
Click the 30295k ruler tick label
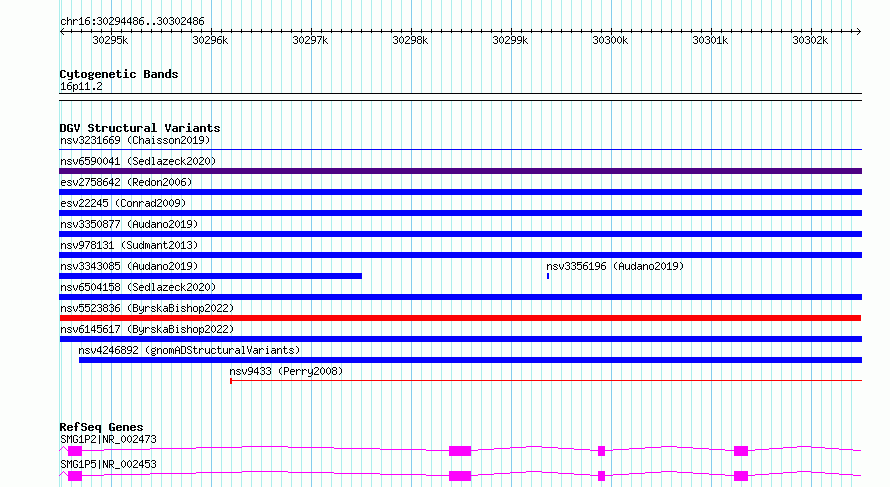110,40
